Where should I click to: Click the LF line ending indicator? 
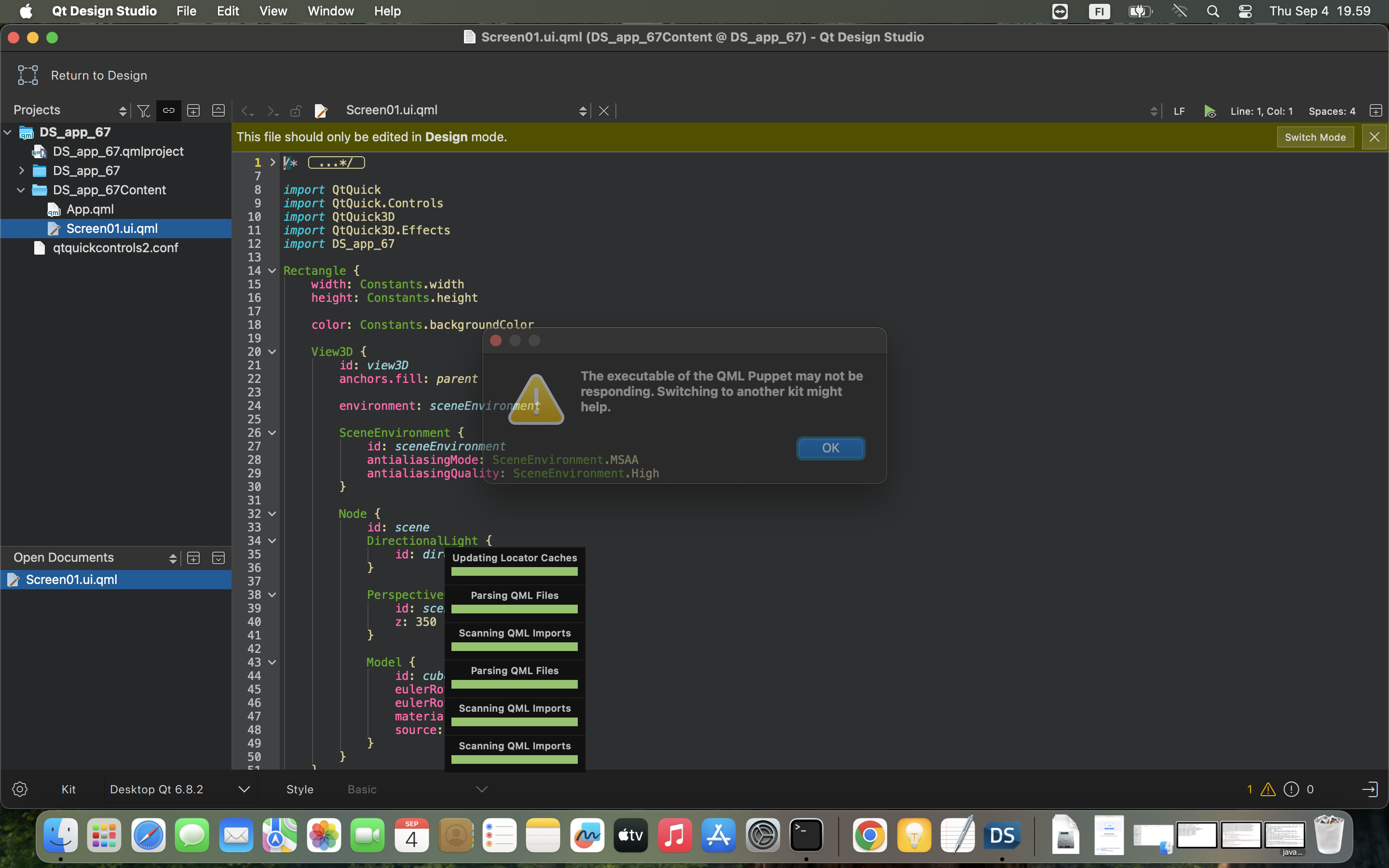coord(1179,111)
